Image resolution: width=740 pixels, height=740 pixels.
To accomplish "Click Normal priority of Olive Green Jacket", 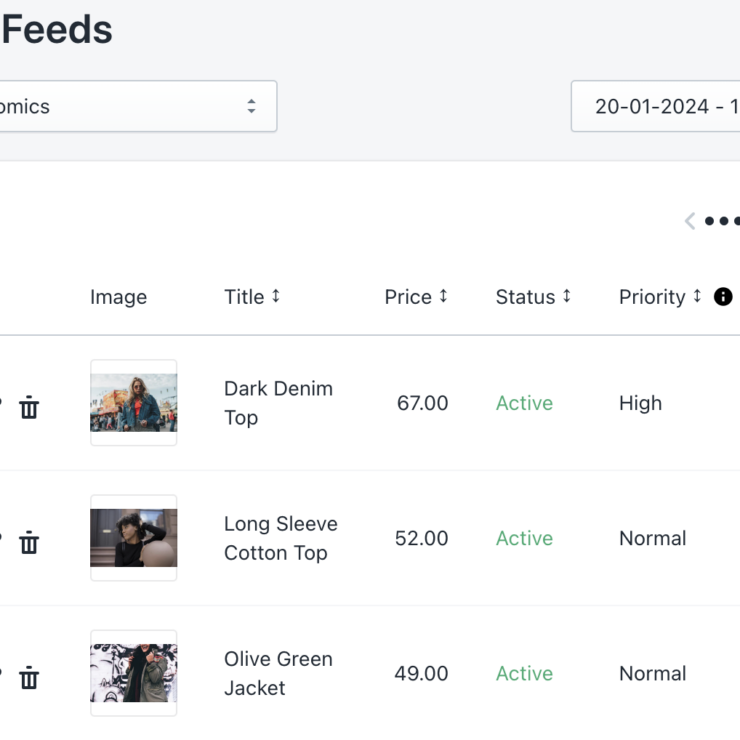I will click(653, 673).
